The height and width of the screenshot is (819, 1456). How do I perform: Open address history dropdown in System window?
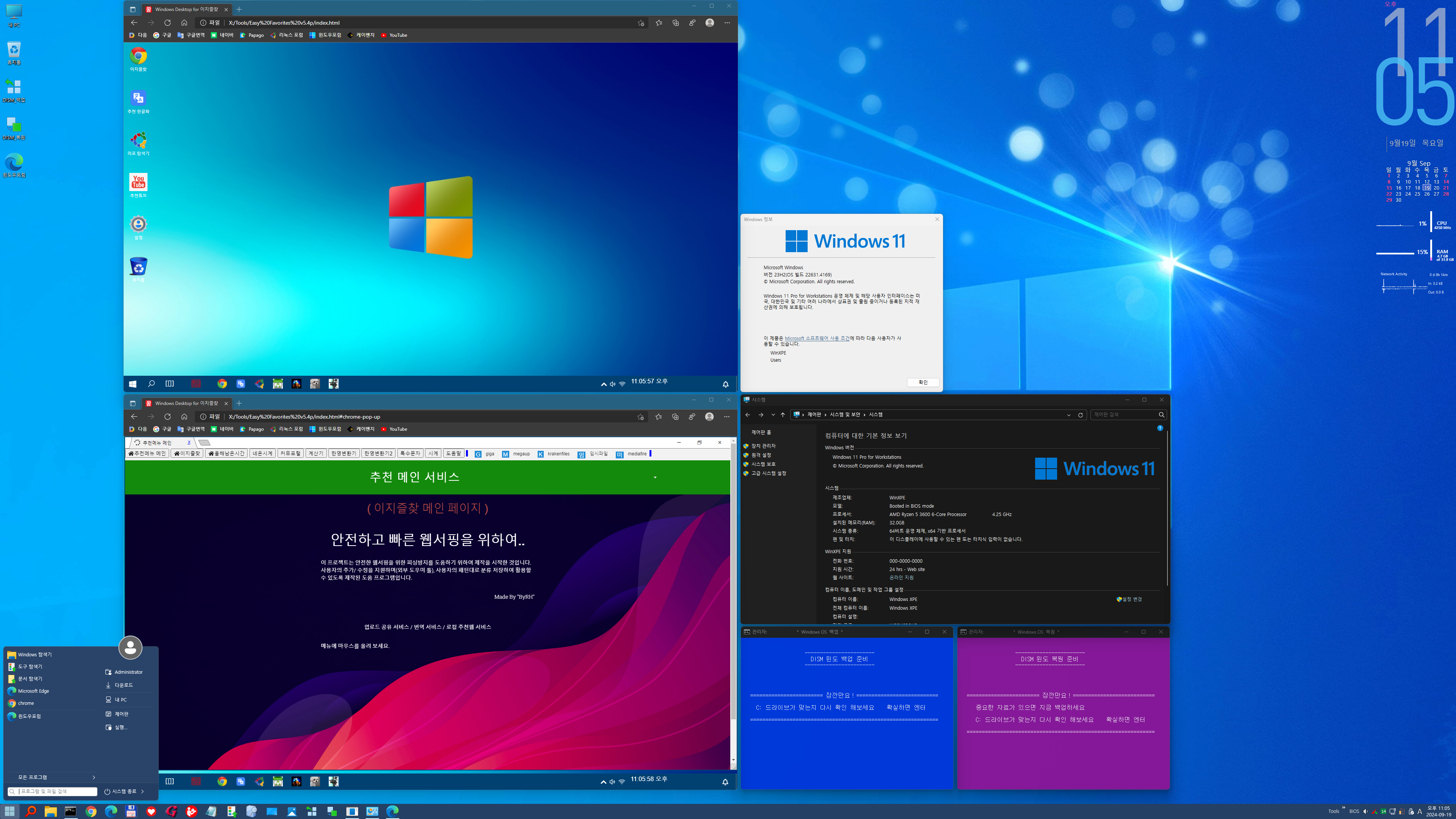coord(1068,415)
